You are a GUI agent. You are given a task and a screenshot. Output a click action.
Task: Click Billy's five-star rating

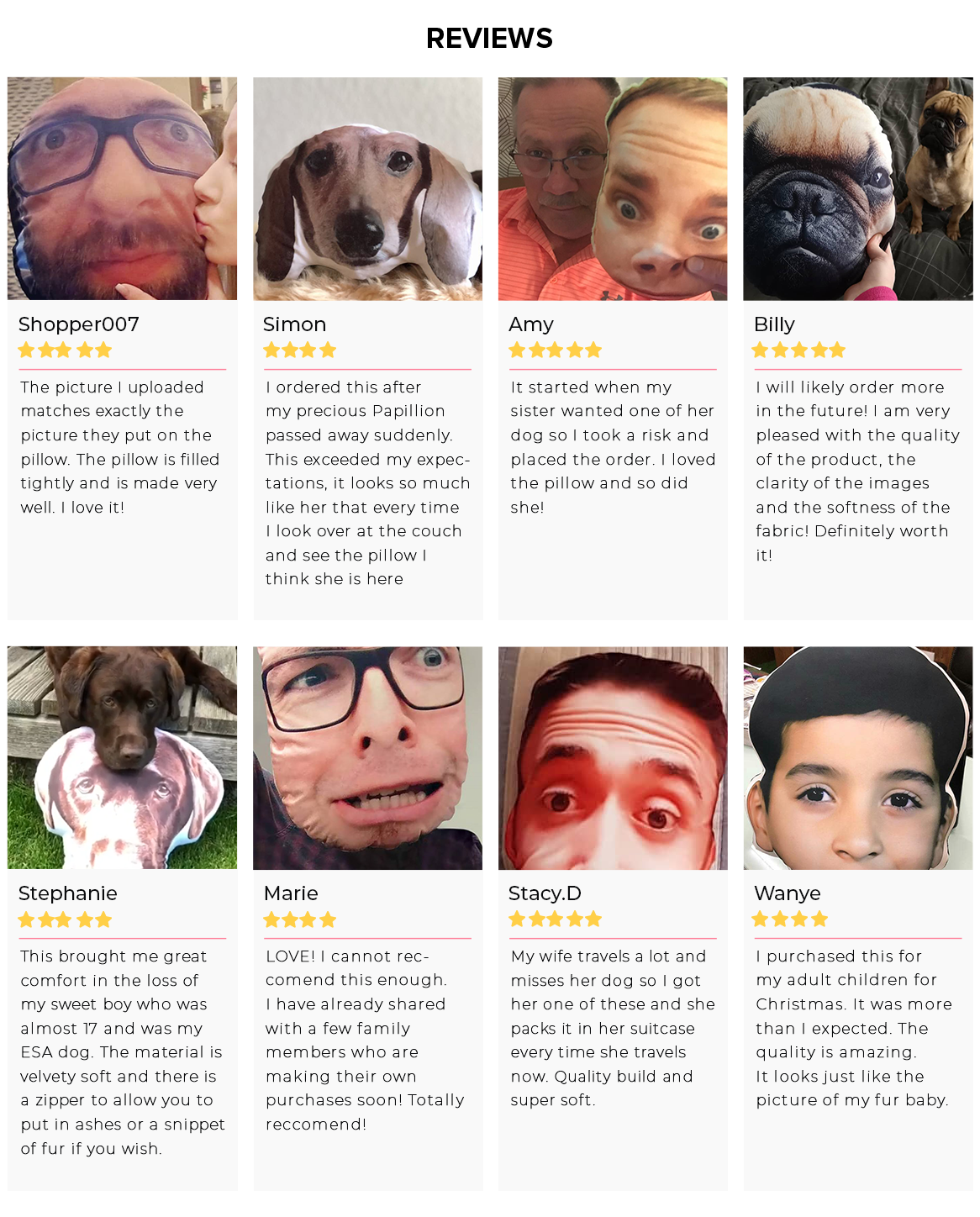pyautogui.click(x=798, y=350)
